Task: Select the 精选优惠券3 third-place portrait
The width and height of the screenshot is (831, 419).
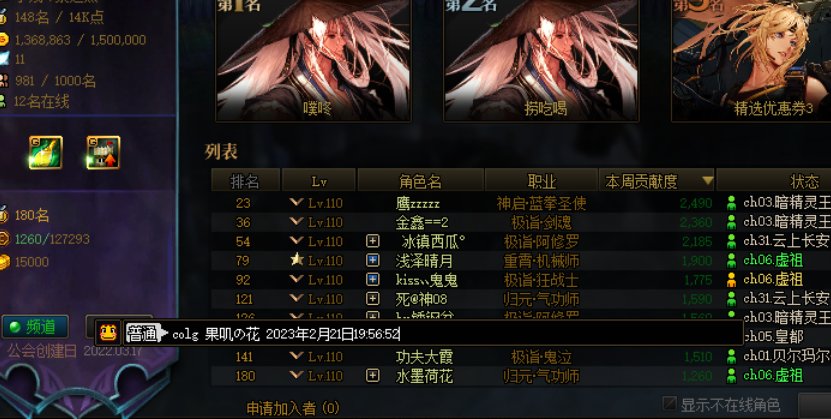Action: click(x=752, y=60)
